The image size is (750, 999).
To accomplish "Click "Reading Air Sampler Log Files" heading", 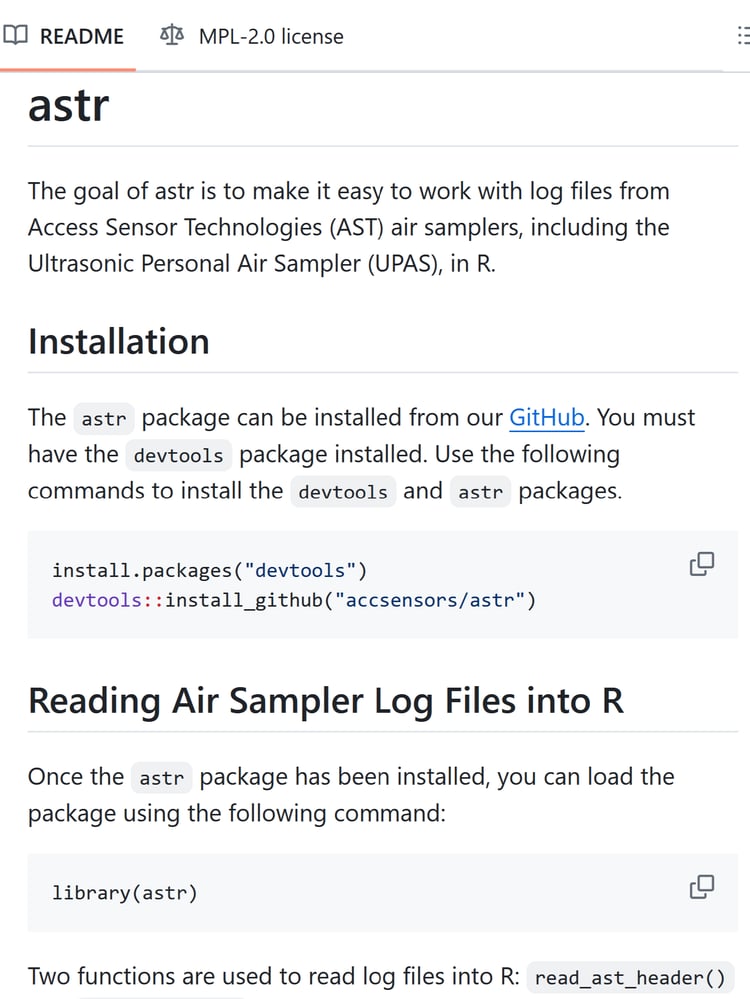I will pyautogui.click(x=325, y=700).
